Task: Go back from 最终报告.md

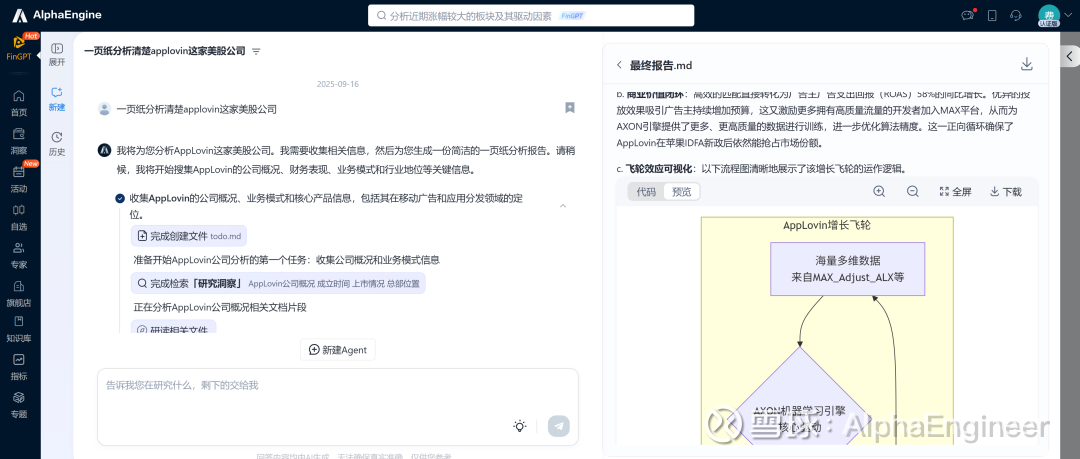Action: point(619,65)
